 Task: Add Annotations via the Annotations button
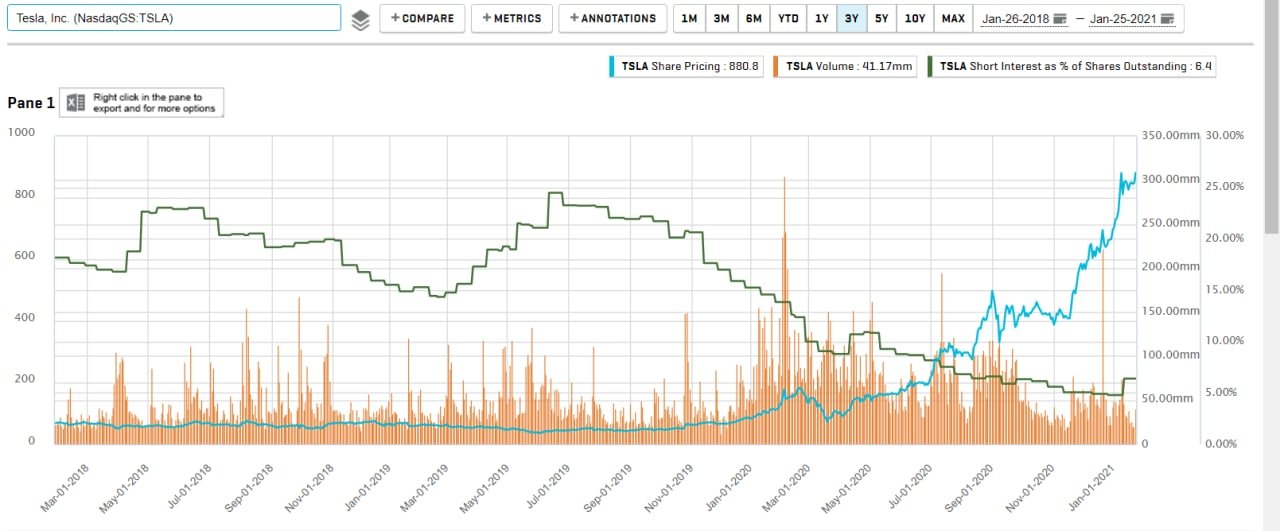(x=613, y=18)
